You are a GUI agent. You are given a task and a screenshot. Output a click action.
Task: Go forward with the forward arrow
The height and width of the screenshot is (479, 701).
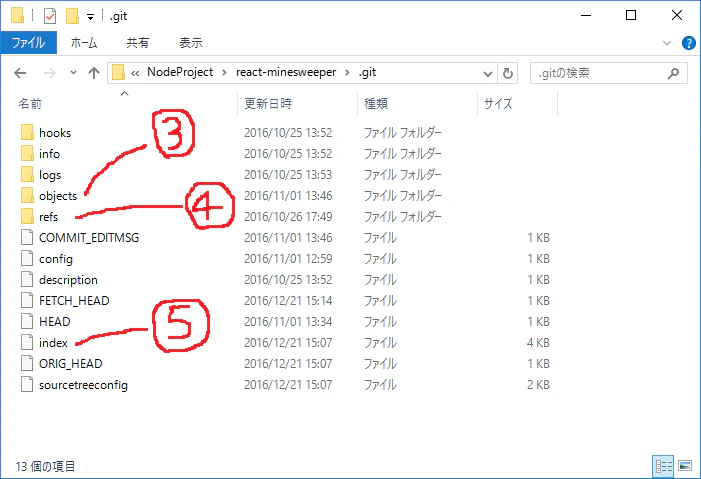(50, 73)
